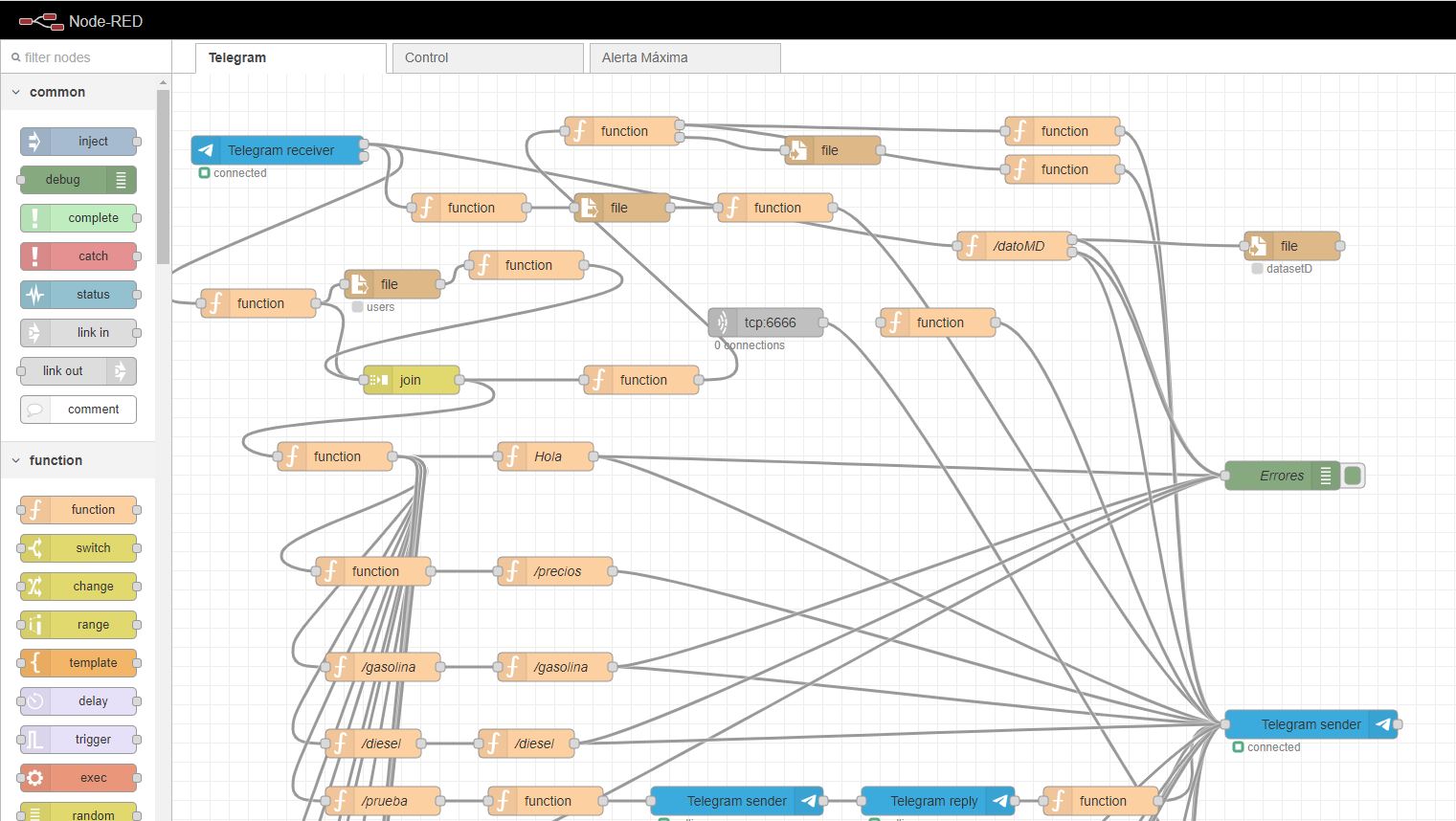Select the datasetD file node
This screenshot has height=821, width=1456.
(1292, 246)
